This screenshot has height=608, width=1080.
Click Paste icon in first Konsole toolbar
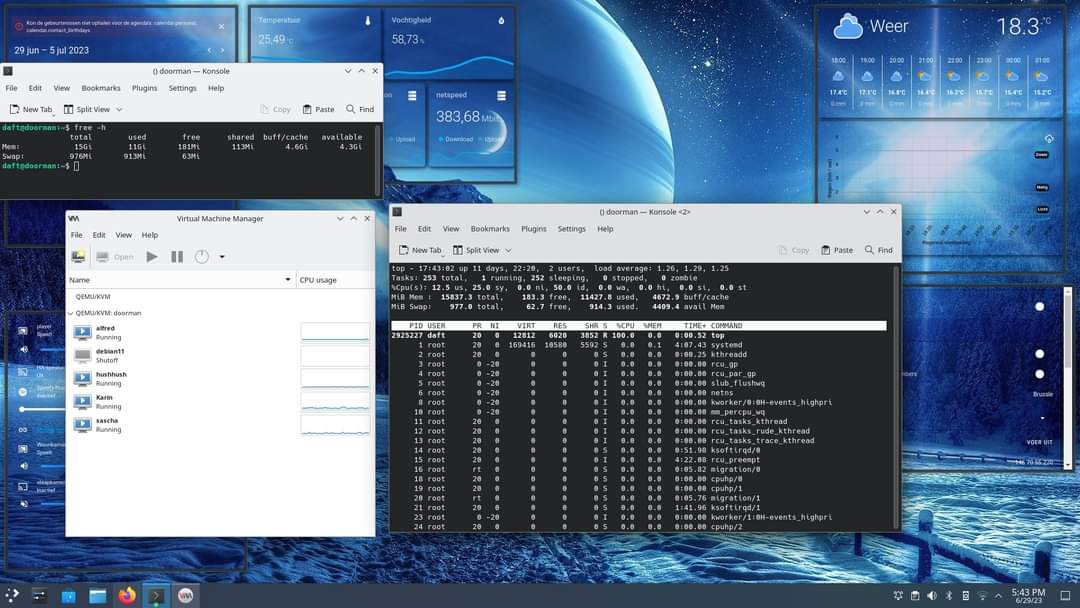click(x=307, y=109)
